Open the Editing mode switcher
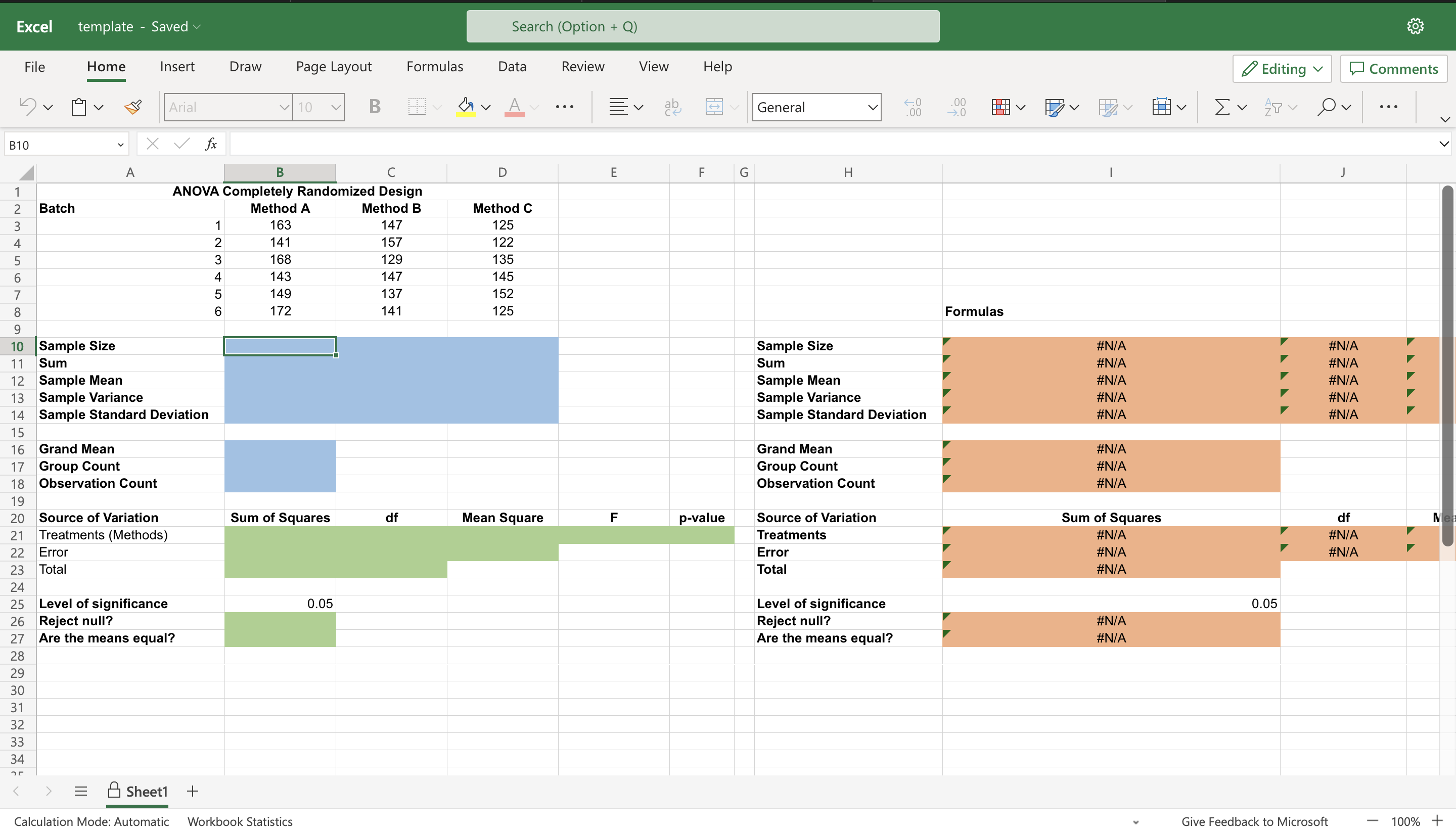1456x831 pixels. [x=1282, y=68]
